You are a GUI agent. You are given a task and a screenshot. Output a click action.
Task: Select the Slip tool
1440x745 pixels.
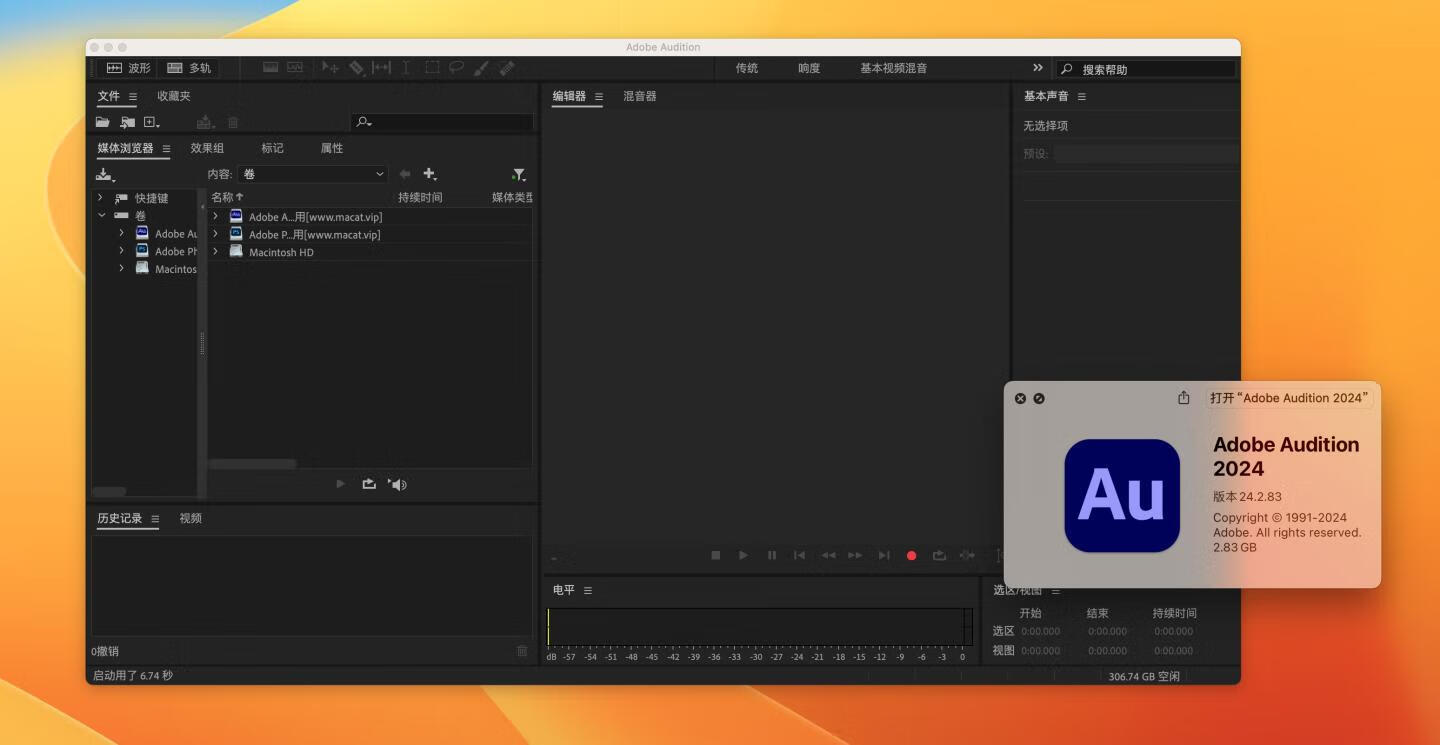[381, 68]
